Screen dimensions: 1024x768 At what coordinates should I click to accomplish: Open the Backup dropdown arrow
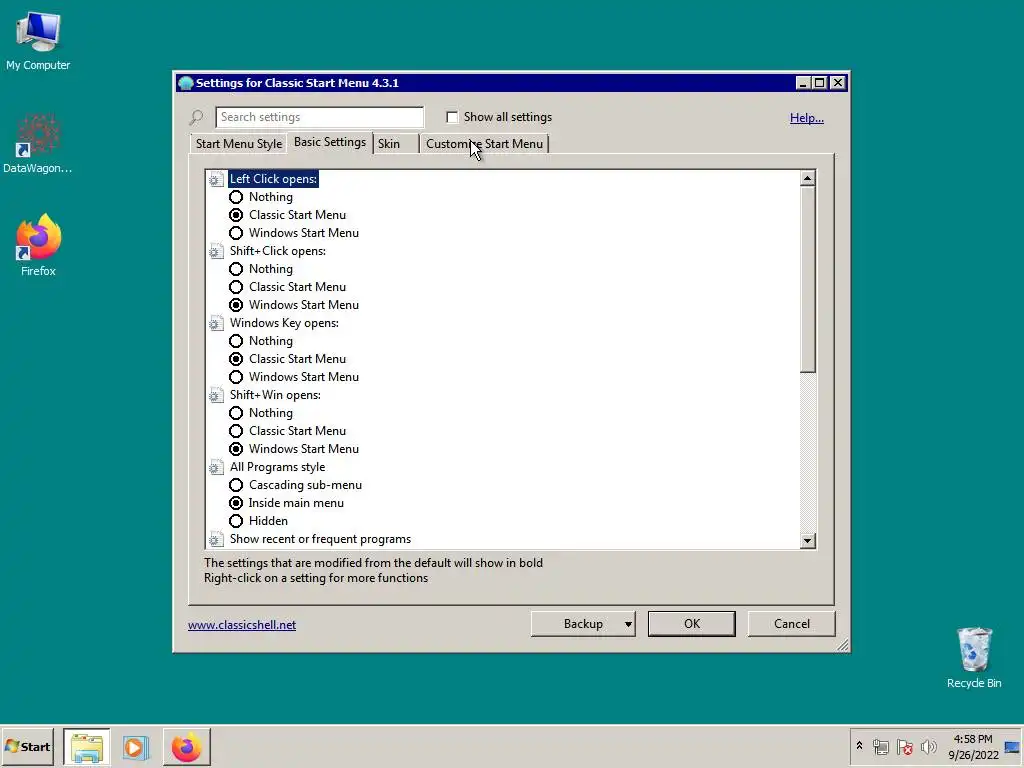(x=628, y=624)
